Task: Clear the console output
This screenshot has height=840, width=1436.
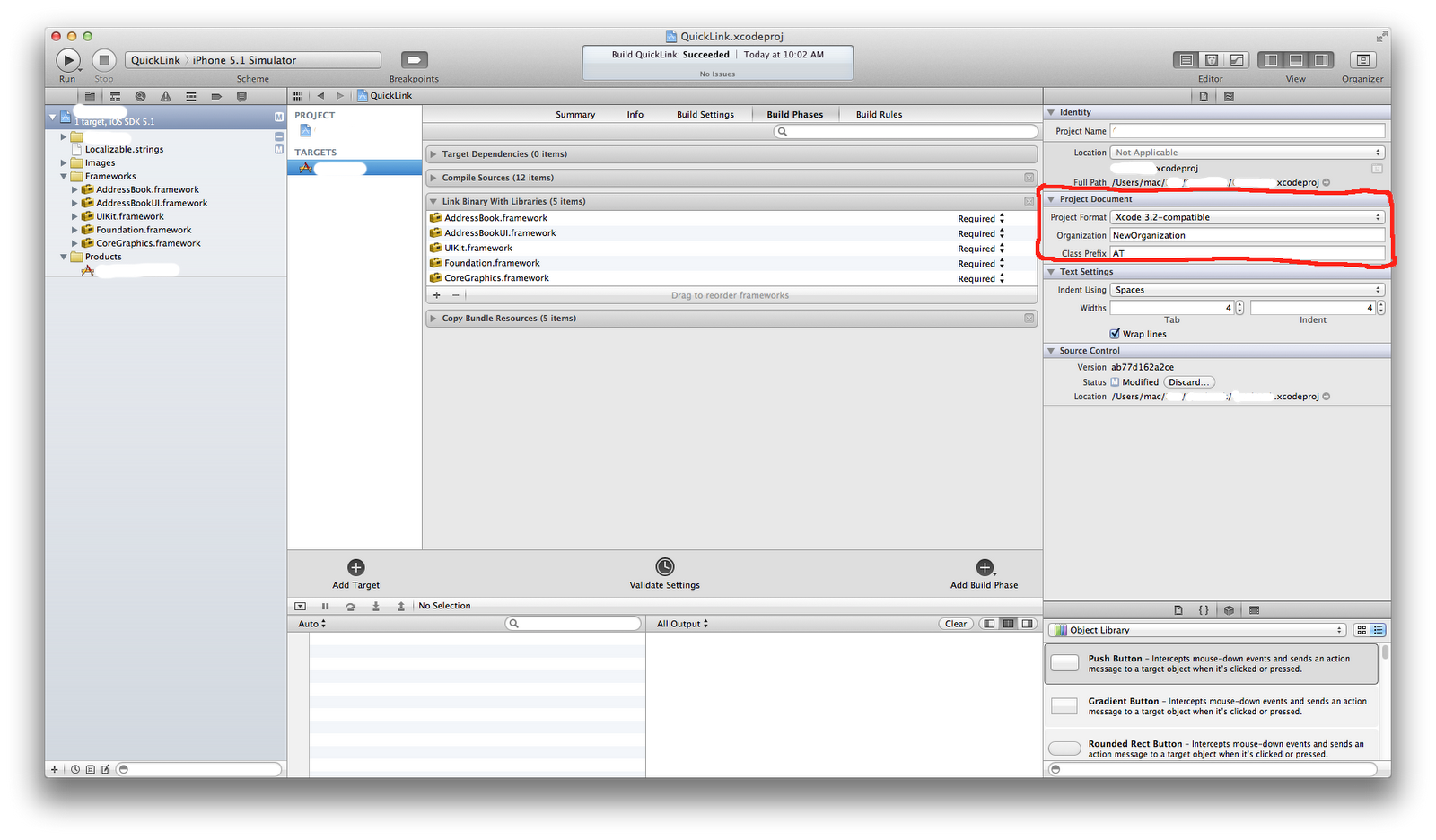Action: [x=956, y=624]
